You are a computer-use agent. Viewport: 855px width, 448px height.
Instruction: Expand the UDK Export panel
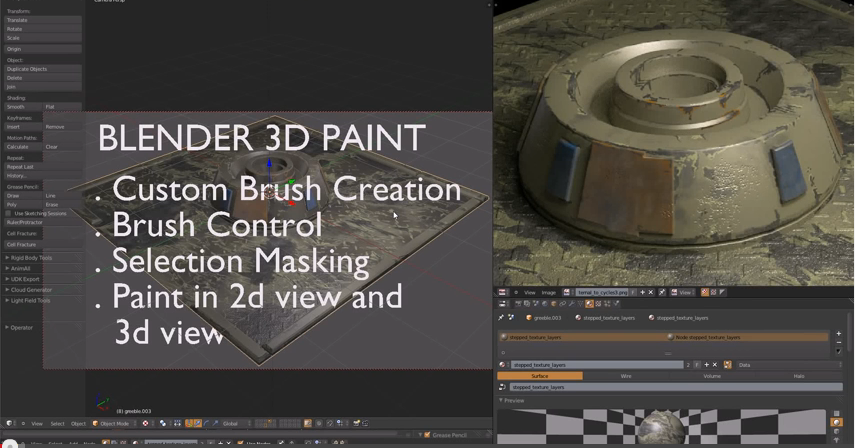point(23,279)
